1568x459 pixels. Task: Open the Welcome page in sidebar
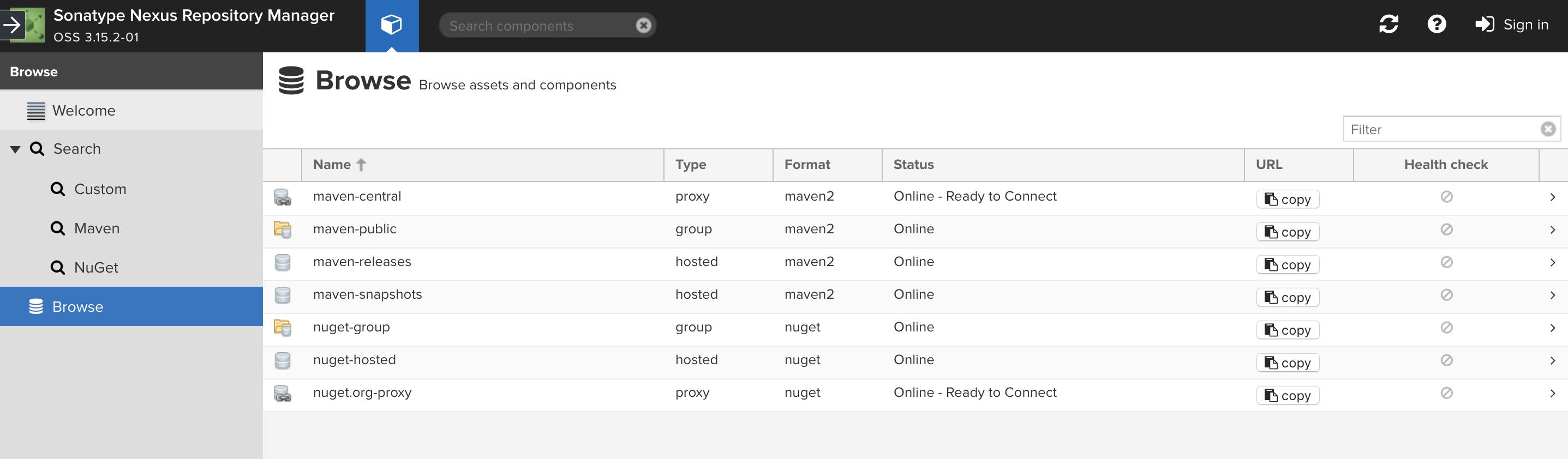[83, 111]
